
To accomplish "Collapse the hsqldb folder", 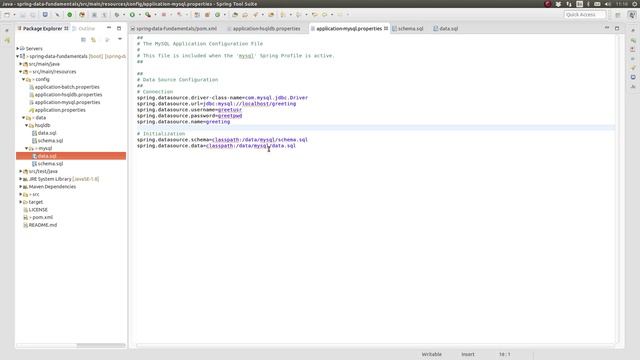I will [x=27, y=125].
